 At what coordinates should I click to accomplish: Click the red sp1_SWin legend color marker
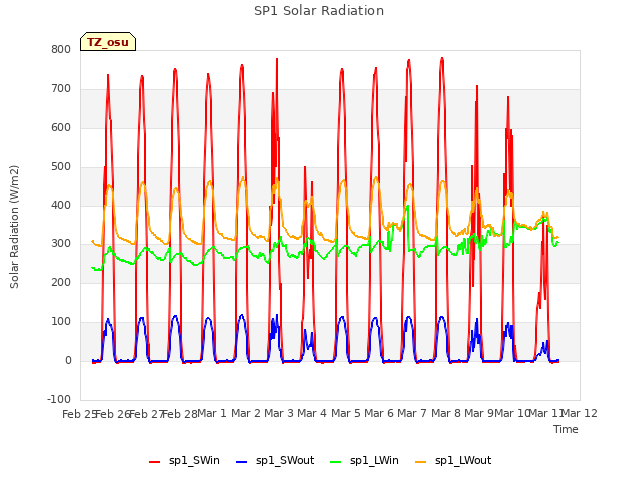155,462
